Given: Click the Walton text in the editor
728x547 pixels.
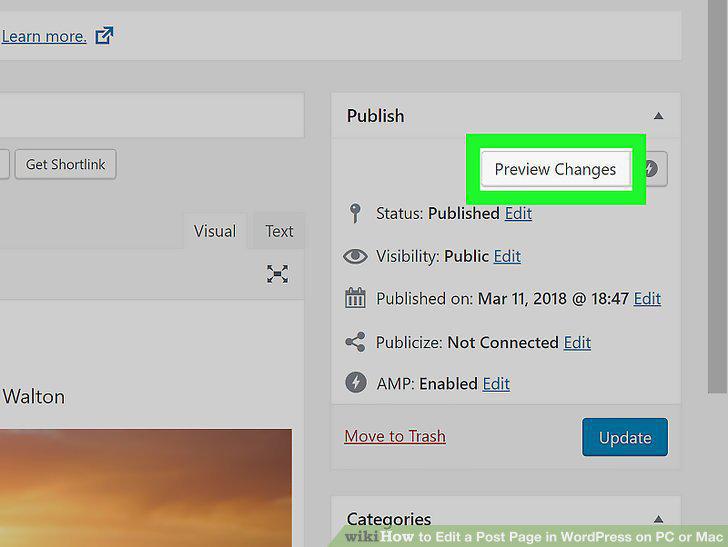Looking at the screenshot, I should pyautogui.click(x=34, y=397).
